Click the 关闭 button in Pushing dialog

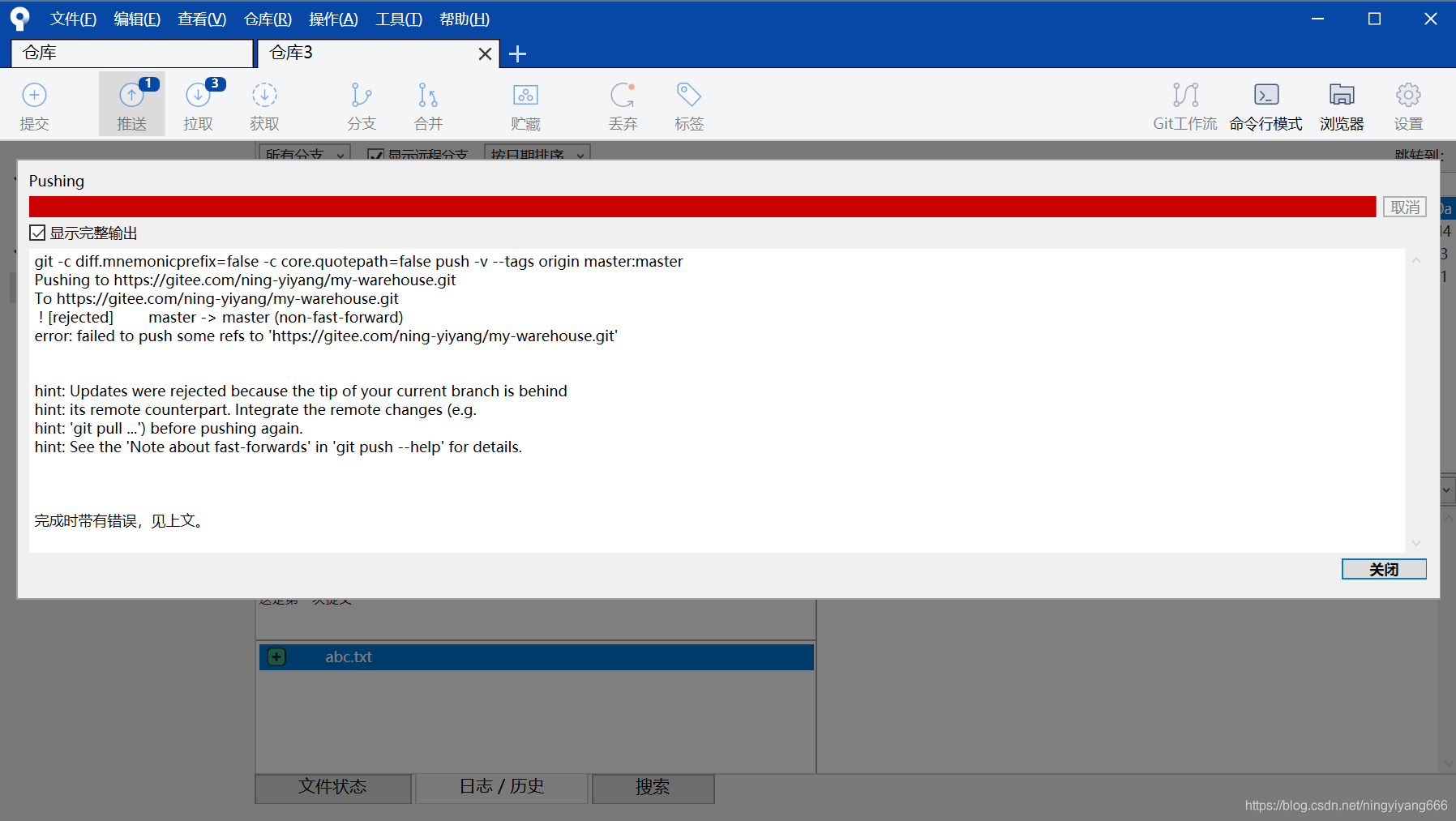[x=1384, y=569]
